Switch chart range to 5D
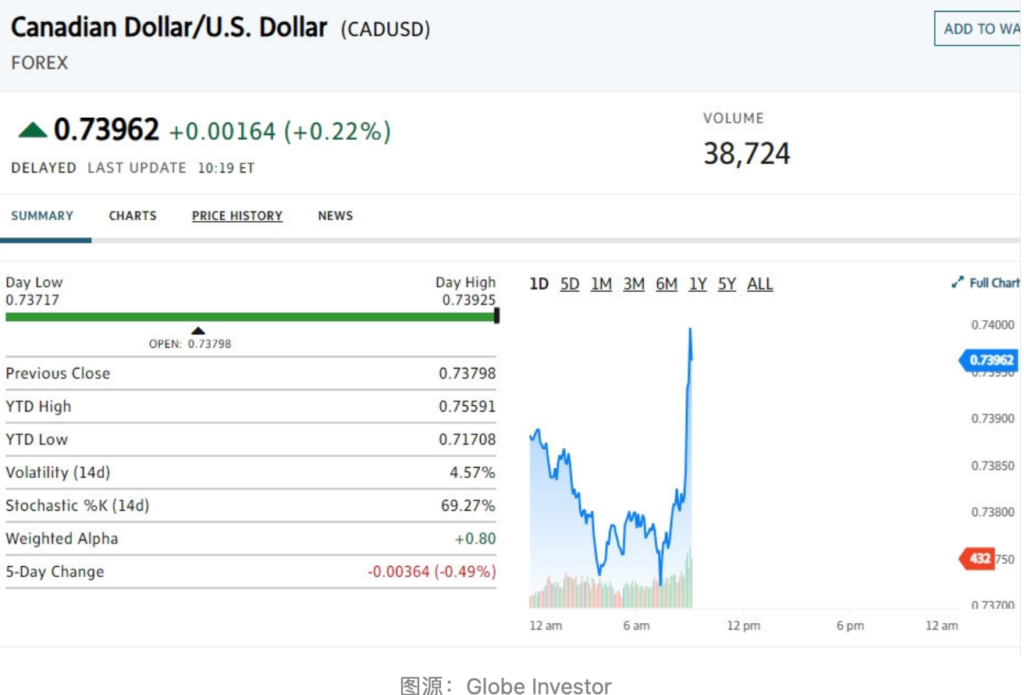This screenshot has width=1024, height=695. tap(570, 284)
